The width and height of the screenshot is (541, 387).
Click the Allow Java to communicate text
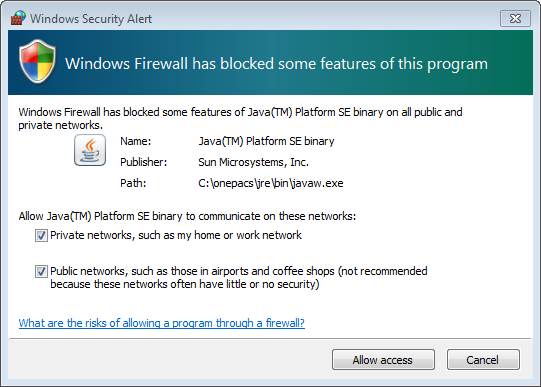(187, 216)
